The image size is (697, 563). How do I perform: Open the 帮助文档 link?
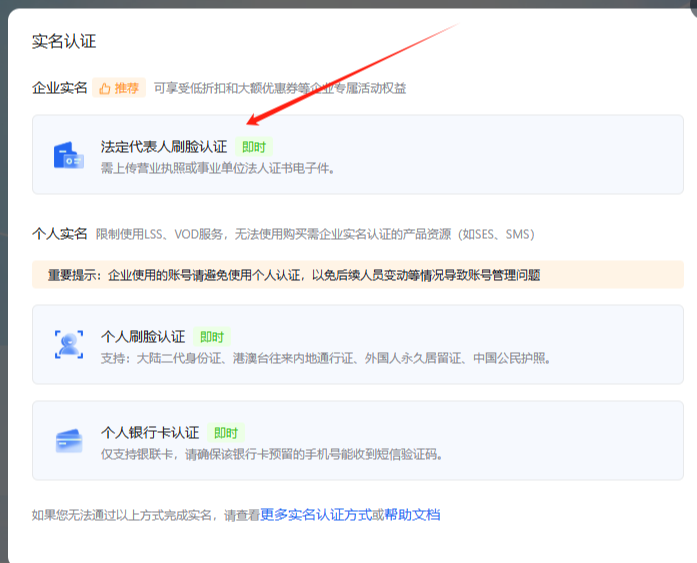coord(412,515)
